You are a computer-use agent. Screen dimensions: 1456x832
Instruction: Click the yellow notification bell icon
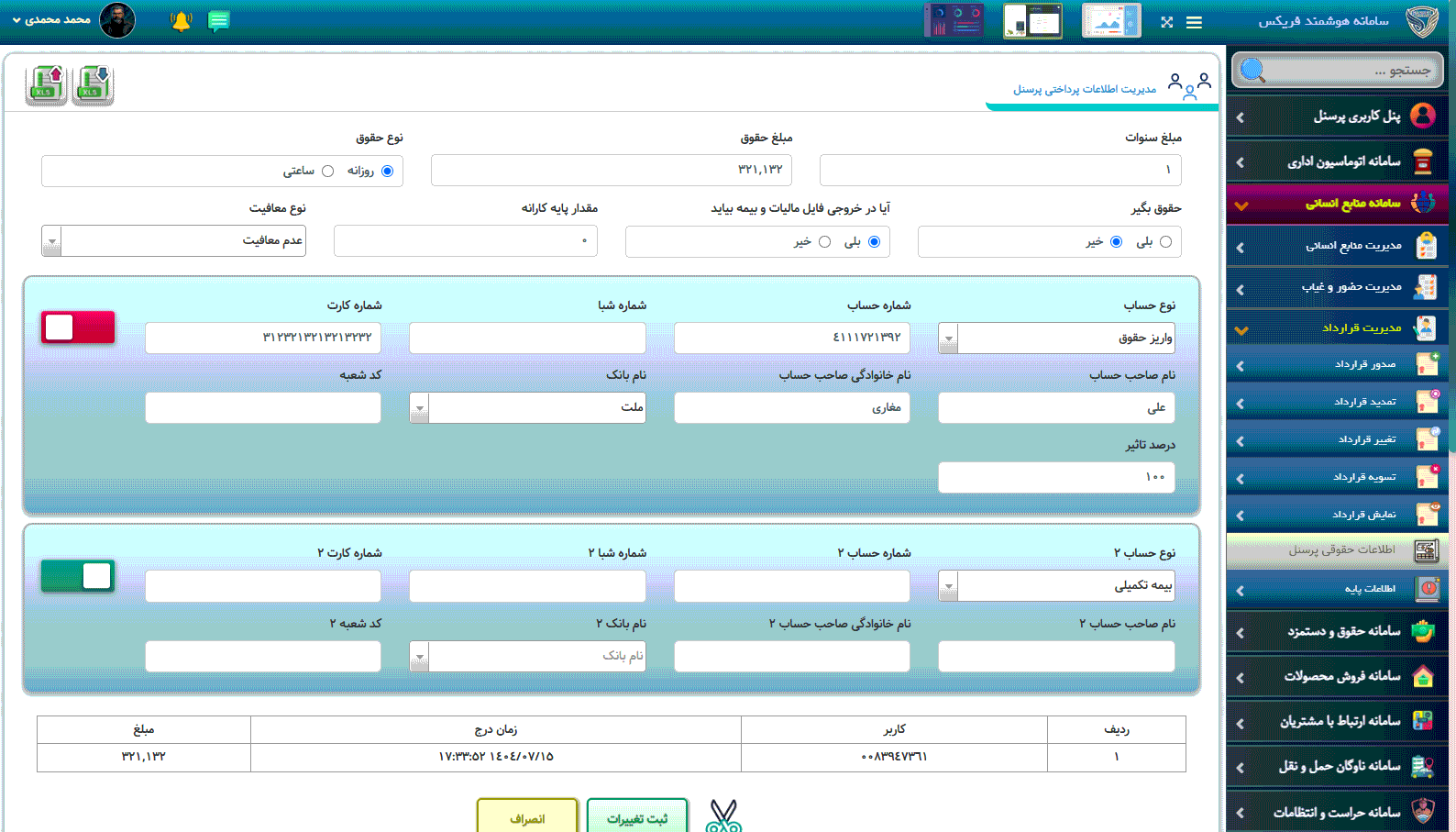[181, 21]
